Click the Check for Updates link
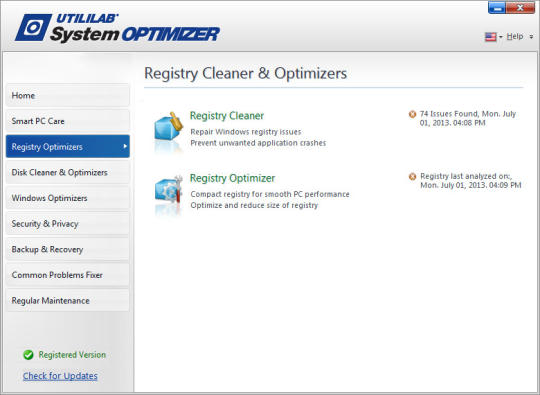This screenshot has width=540, height=395. click(x=60, y=376)
